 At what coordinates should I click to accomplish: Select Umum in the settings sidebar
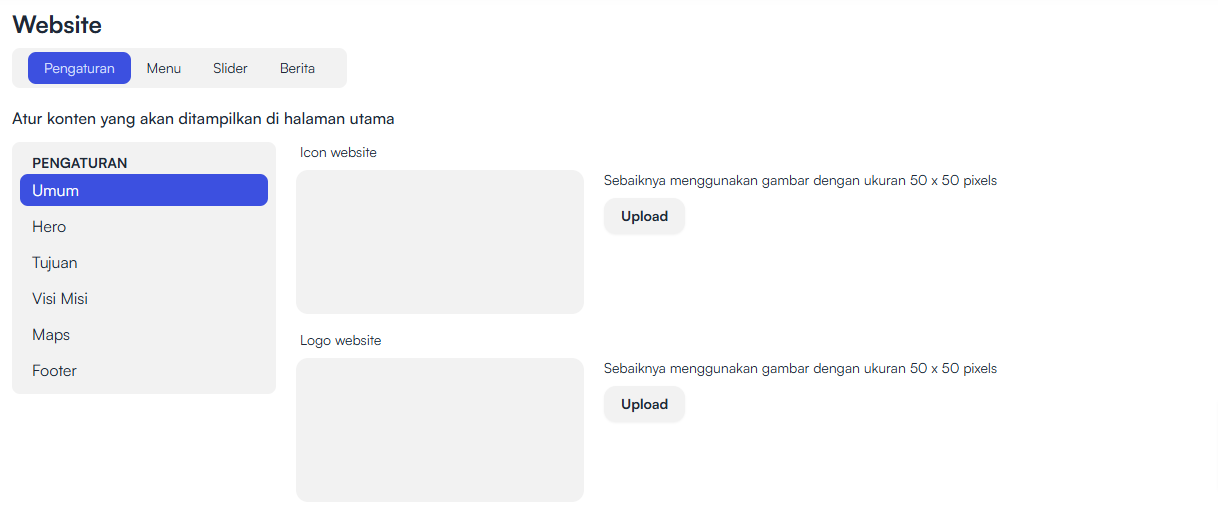pos(144,190)
